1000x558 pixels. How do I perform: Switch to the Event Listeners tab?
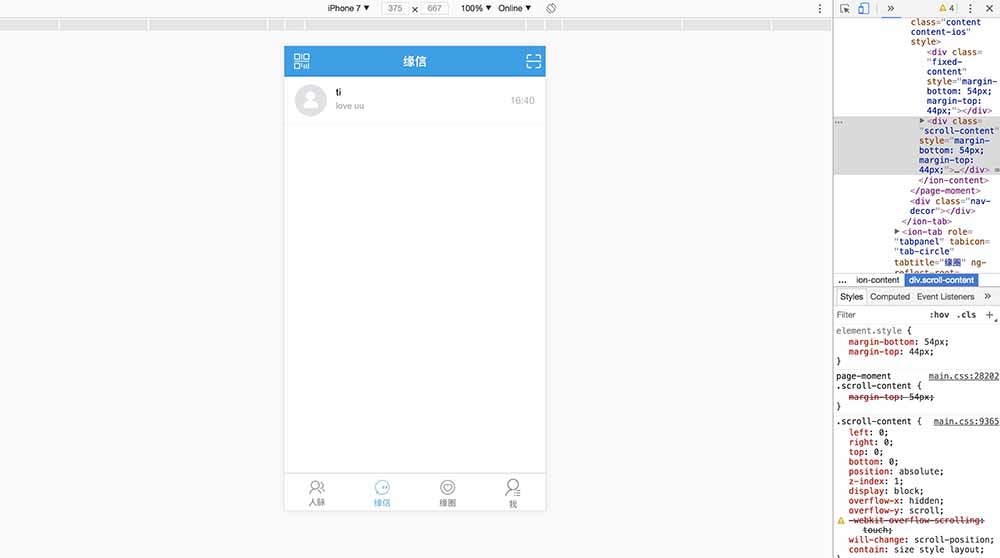point(945,297)
